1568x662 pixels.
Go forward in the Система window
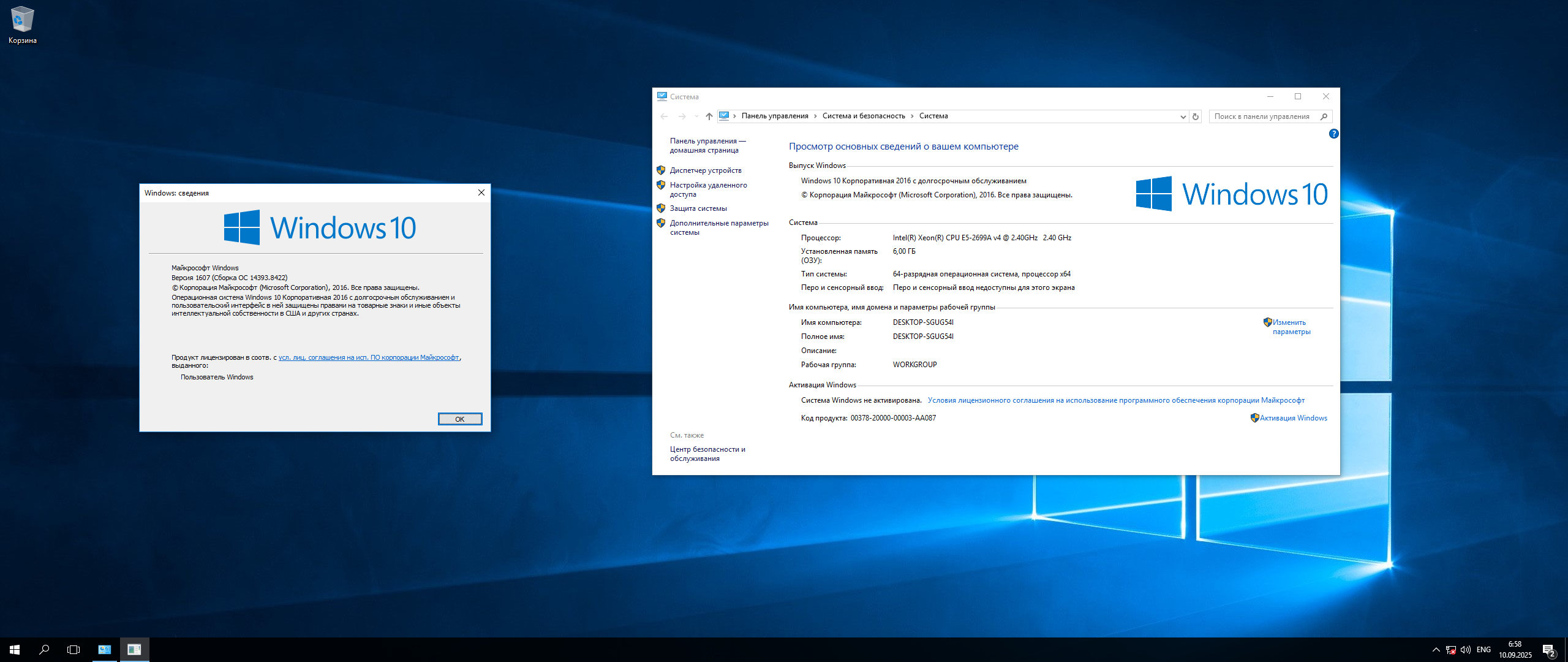tap(682, 116)
